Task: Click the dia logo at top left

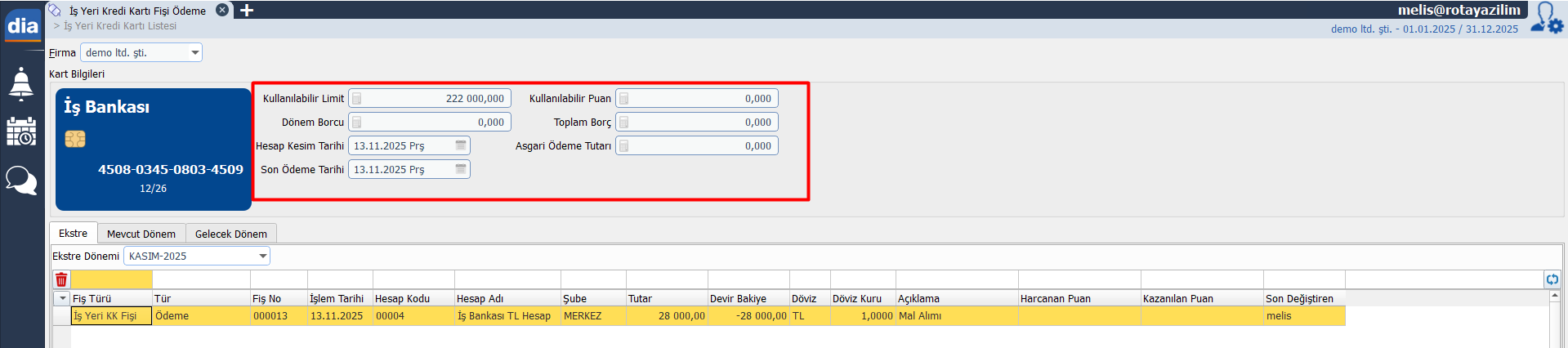Action: (x=22, y=25)
